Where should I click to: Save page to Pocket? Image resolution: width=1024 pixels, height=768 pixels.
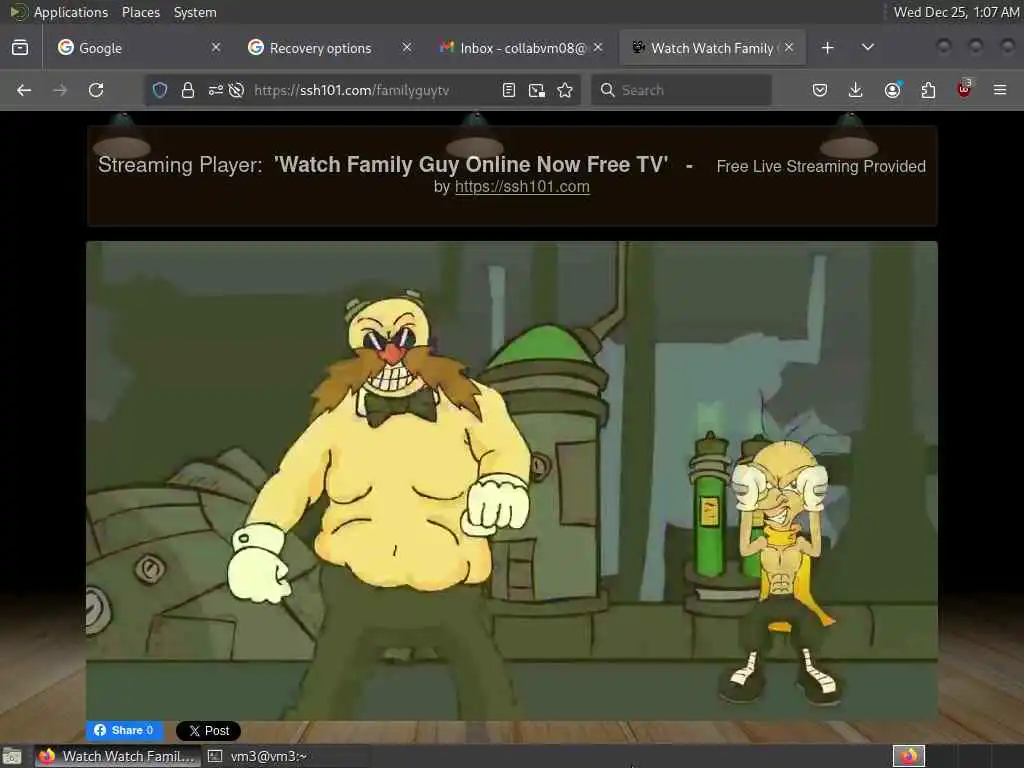[820, 90]
